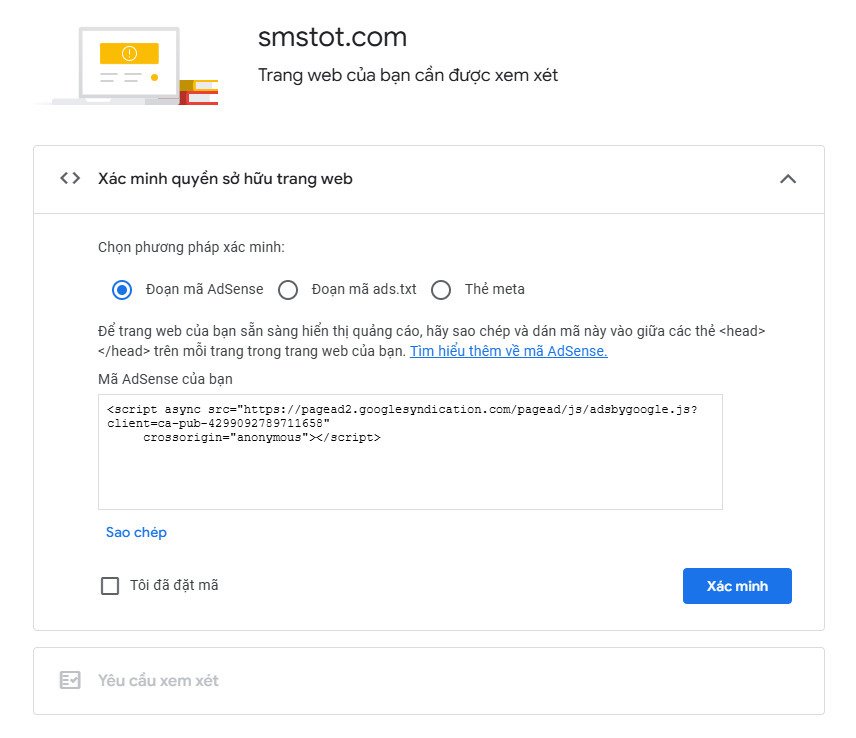Click the yellow exclamation warning icon

point(129,53)
